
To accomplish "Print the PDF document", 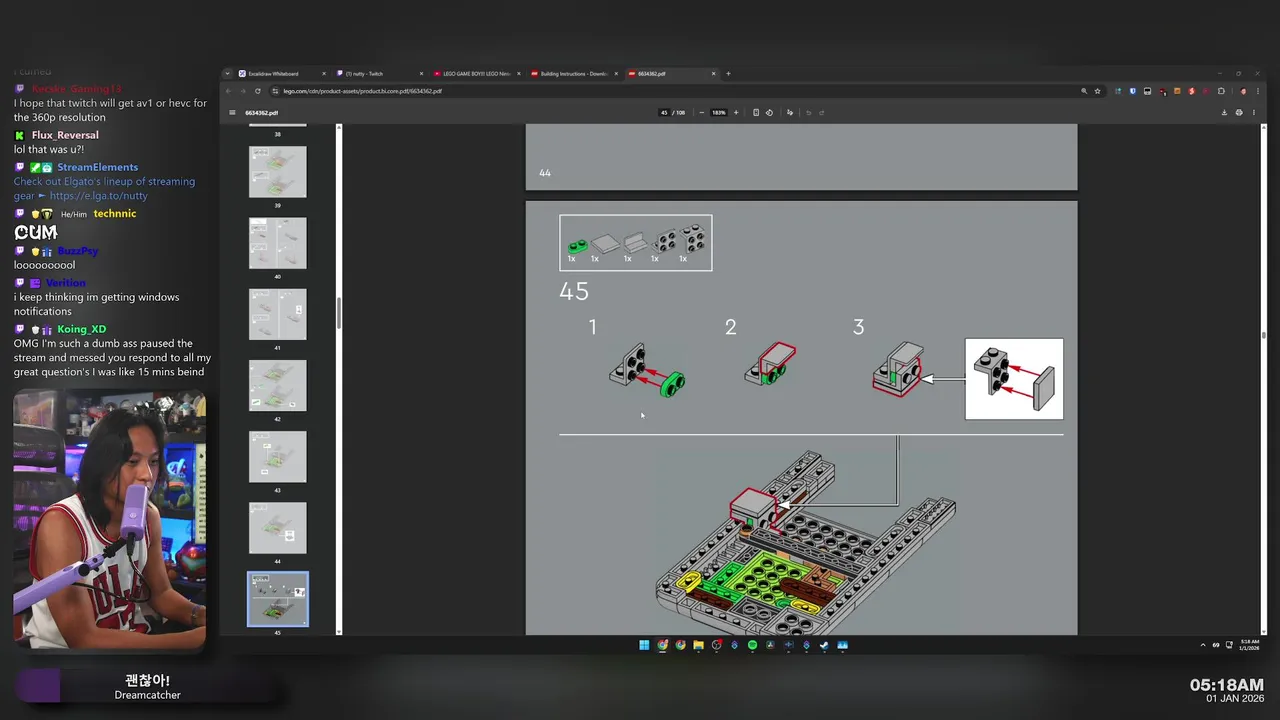I will coord(1239,112).
